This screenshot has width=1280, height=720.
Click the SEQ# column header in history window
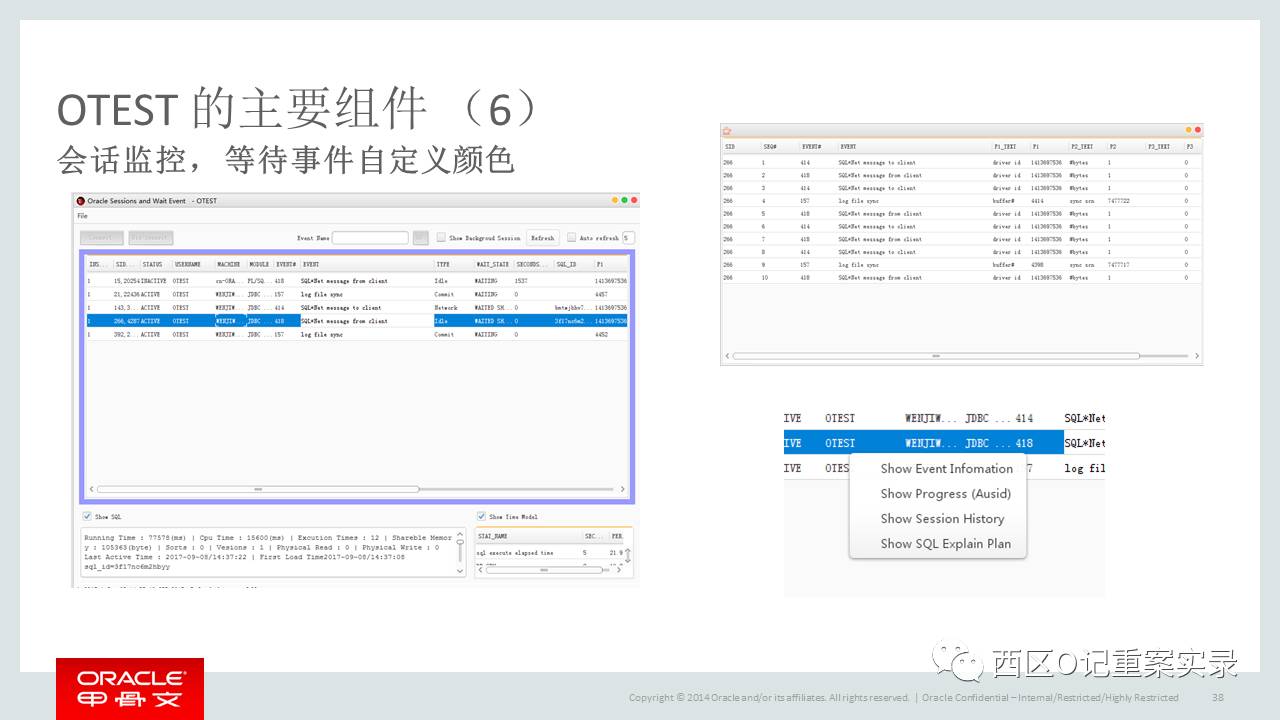[x=780, y=147]
